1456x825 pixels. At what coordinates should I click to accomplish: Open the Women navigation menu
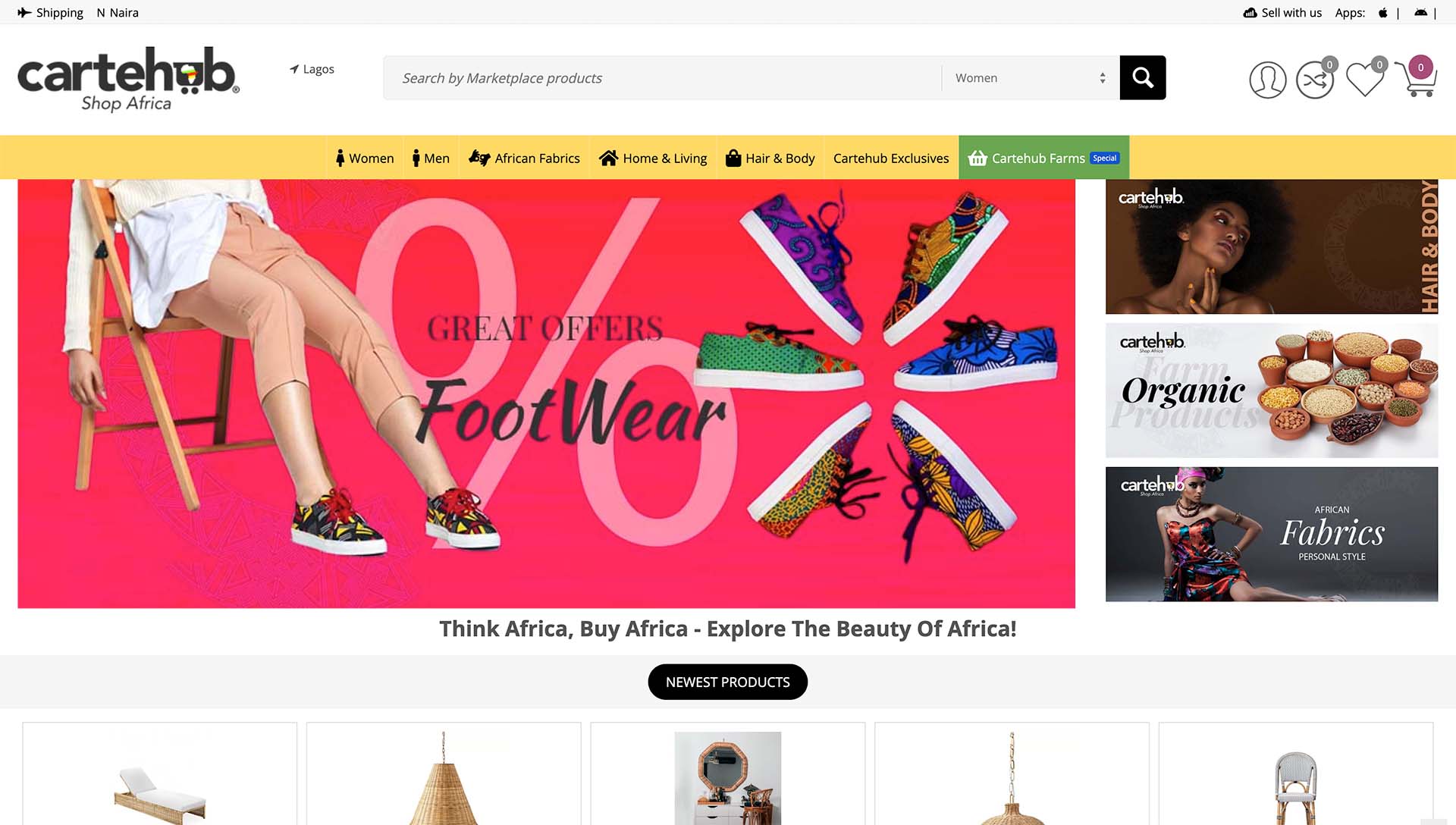(x=365, y=158)
